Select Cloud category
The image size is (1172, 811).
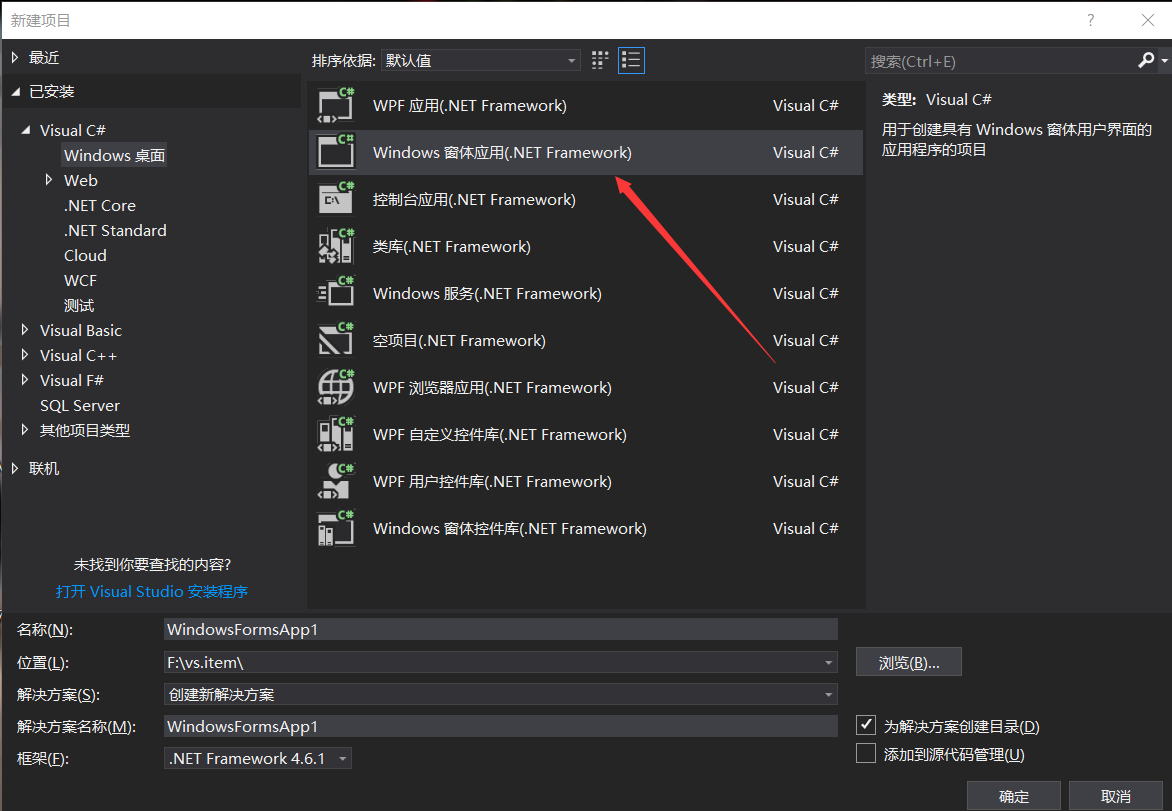(85, 256)
